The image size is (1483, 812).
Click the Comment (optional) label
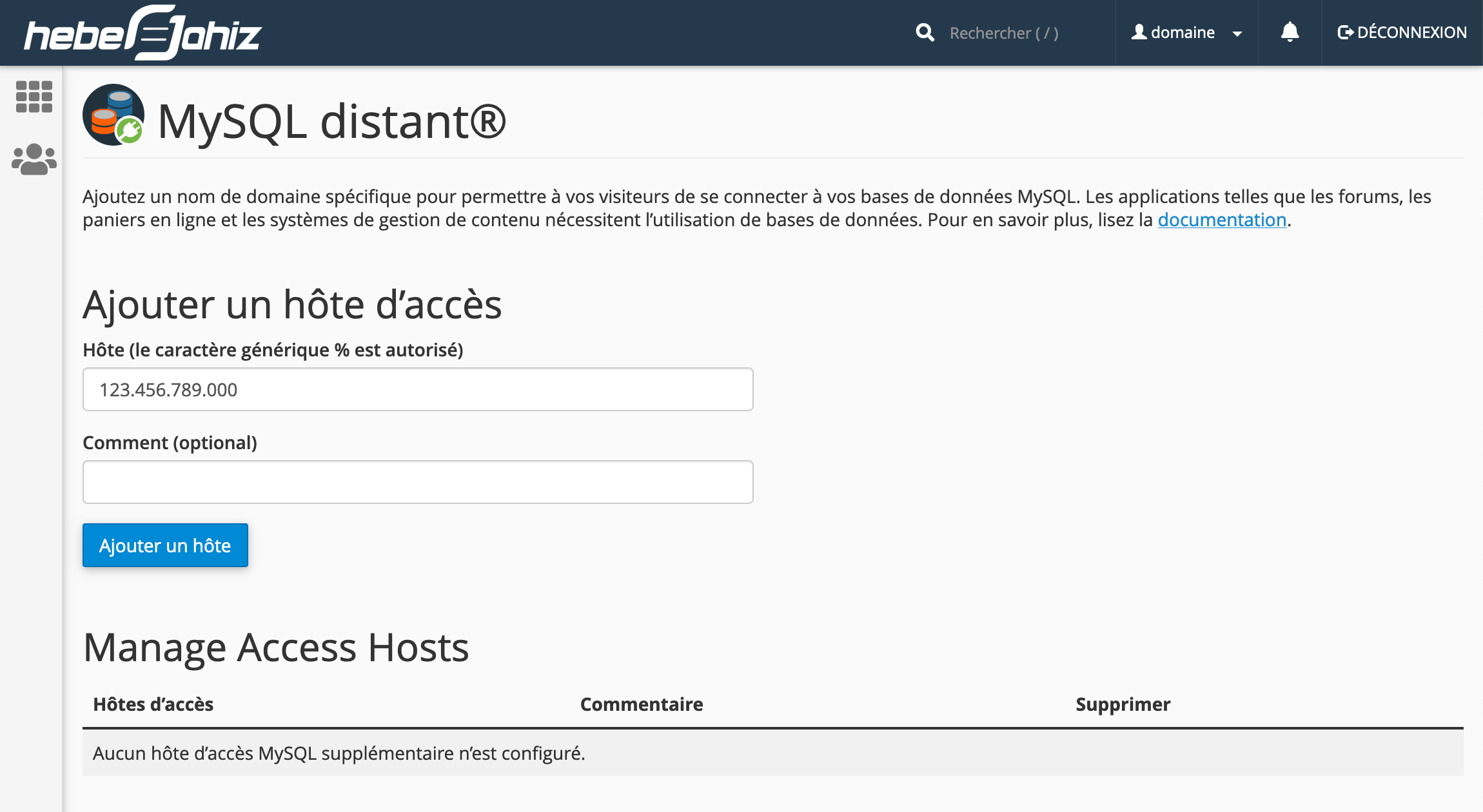click(170, 443)
